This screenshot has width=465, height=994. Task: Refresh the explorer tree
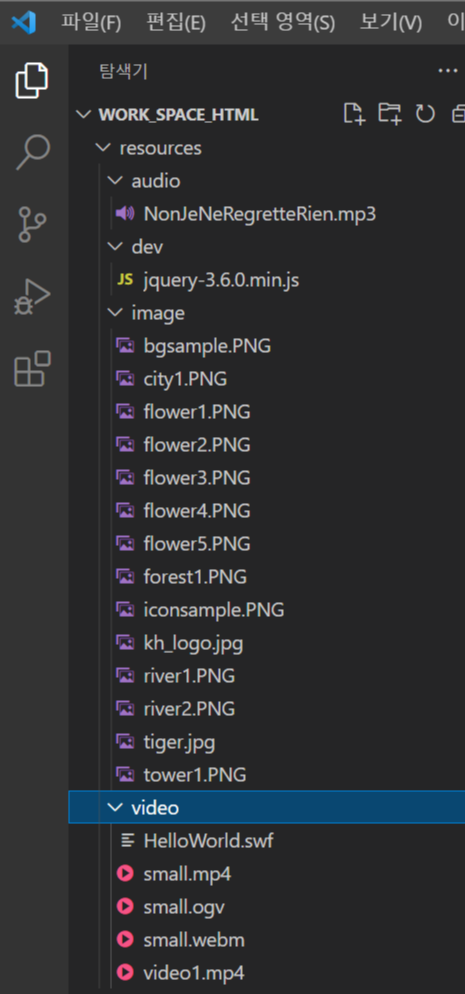(x=425, y=114)
